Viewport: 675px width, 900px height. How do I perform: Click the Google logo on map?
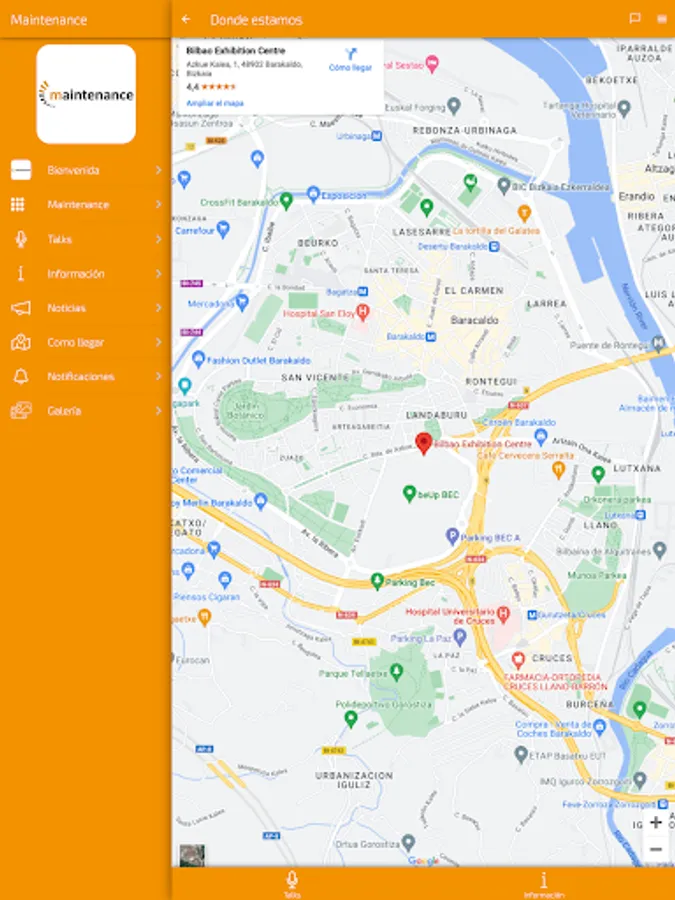pos(424,860)
